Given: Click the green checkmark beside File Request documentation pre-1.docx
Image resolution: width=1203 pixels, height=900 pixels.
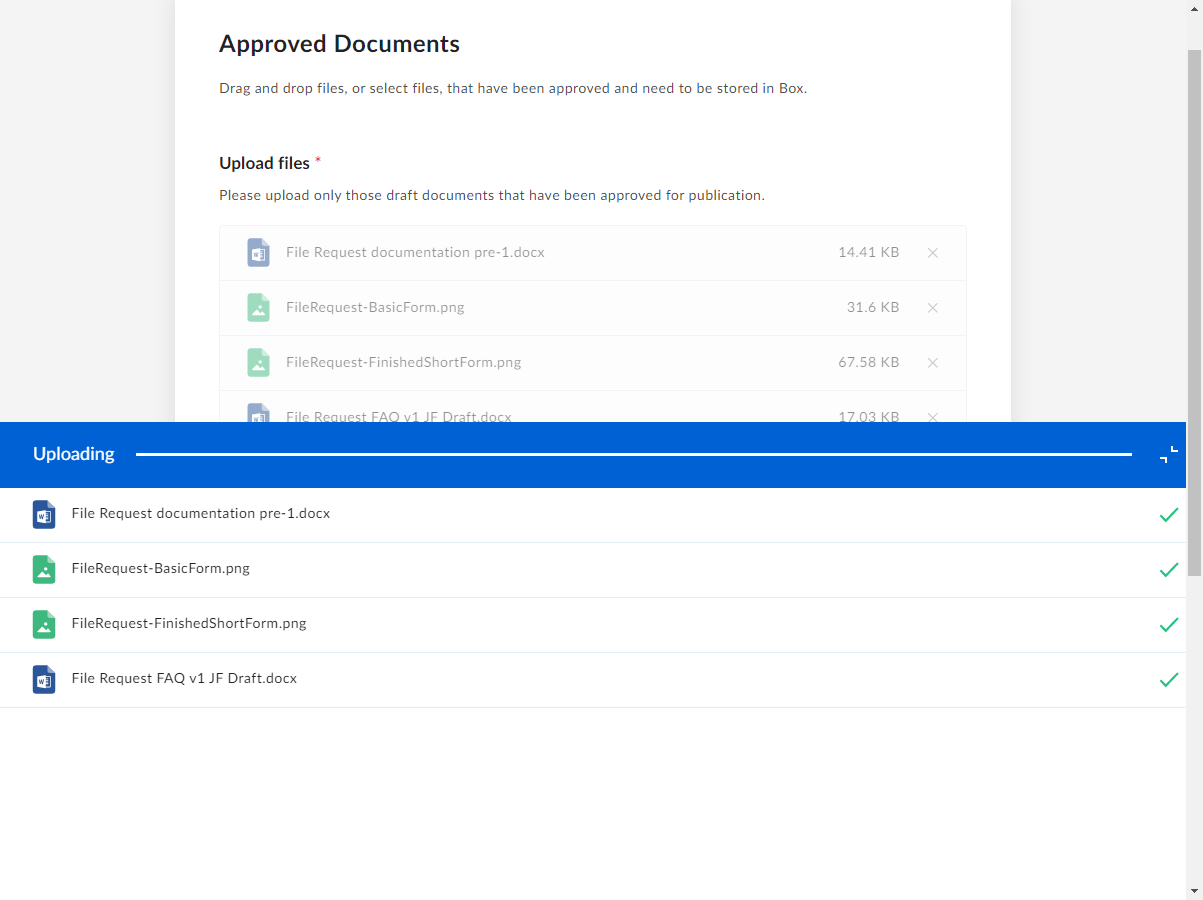Looking at the screenshot, I should pos(1169,514).
